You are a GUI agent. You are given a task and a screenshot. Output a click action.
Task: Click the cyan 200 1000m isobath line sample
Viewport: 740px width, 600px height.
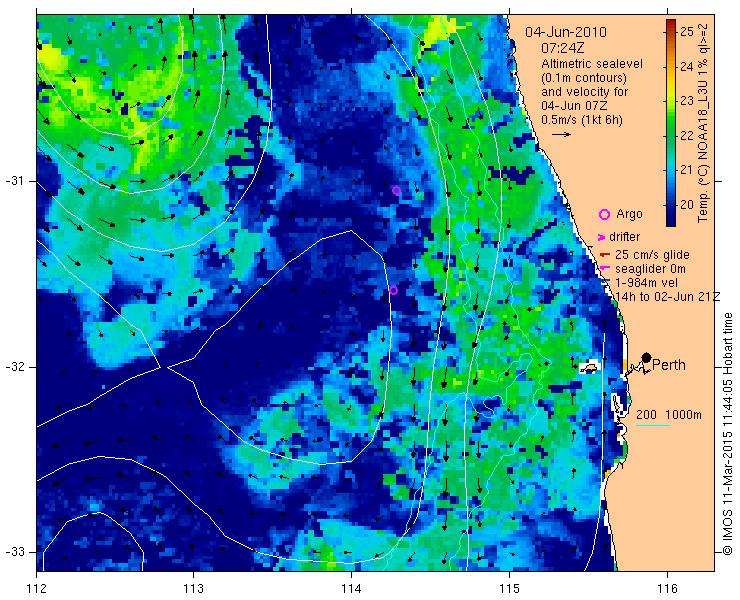click(x=653, y=425)
